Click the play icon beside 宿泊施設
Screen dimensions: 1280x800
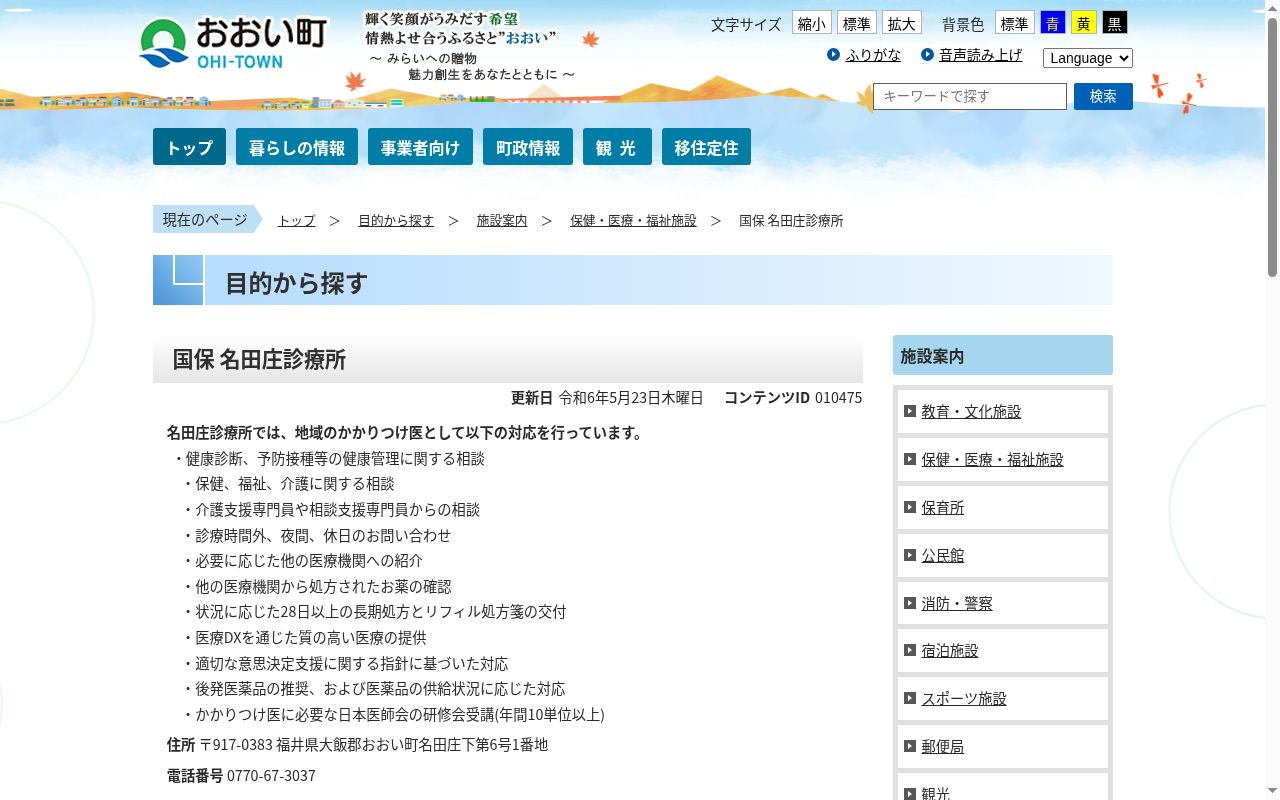pos(910,650)
